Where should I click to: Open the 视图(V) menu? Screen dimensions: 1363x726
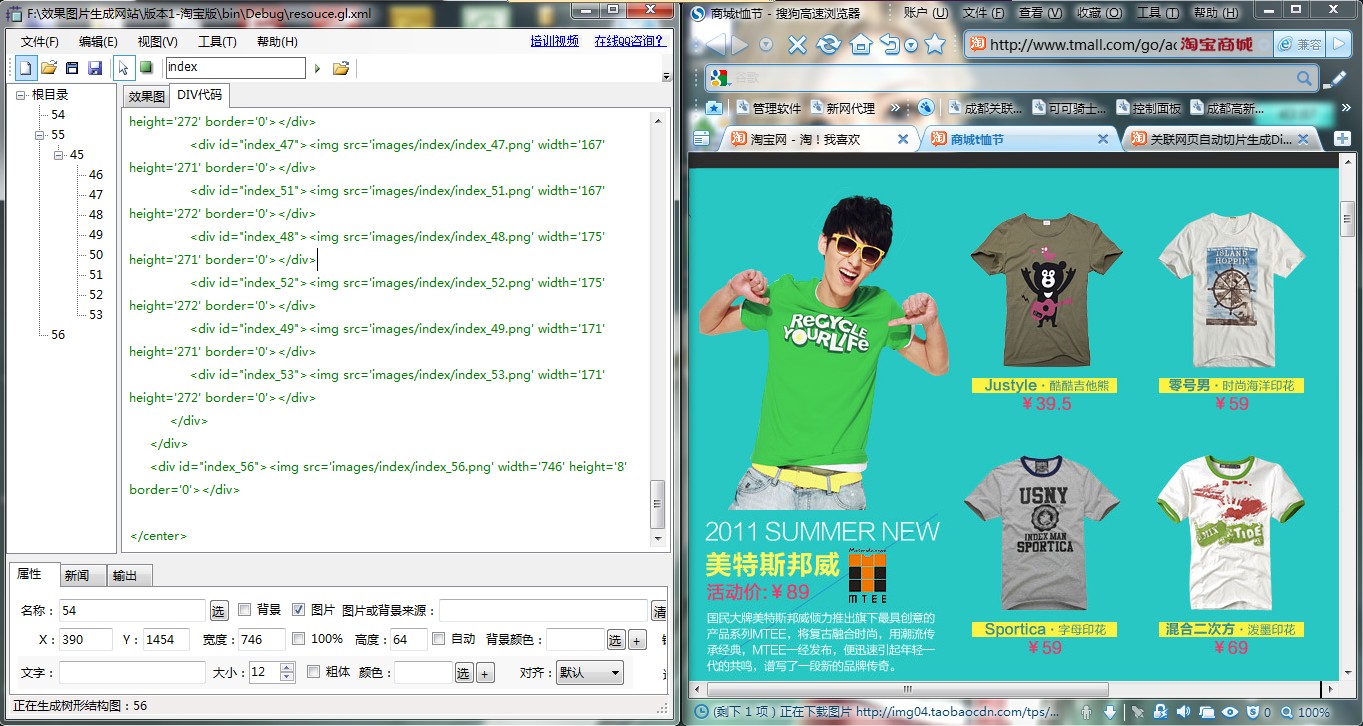click(157, 41)
